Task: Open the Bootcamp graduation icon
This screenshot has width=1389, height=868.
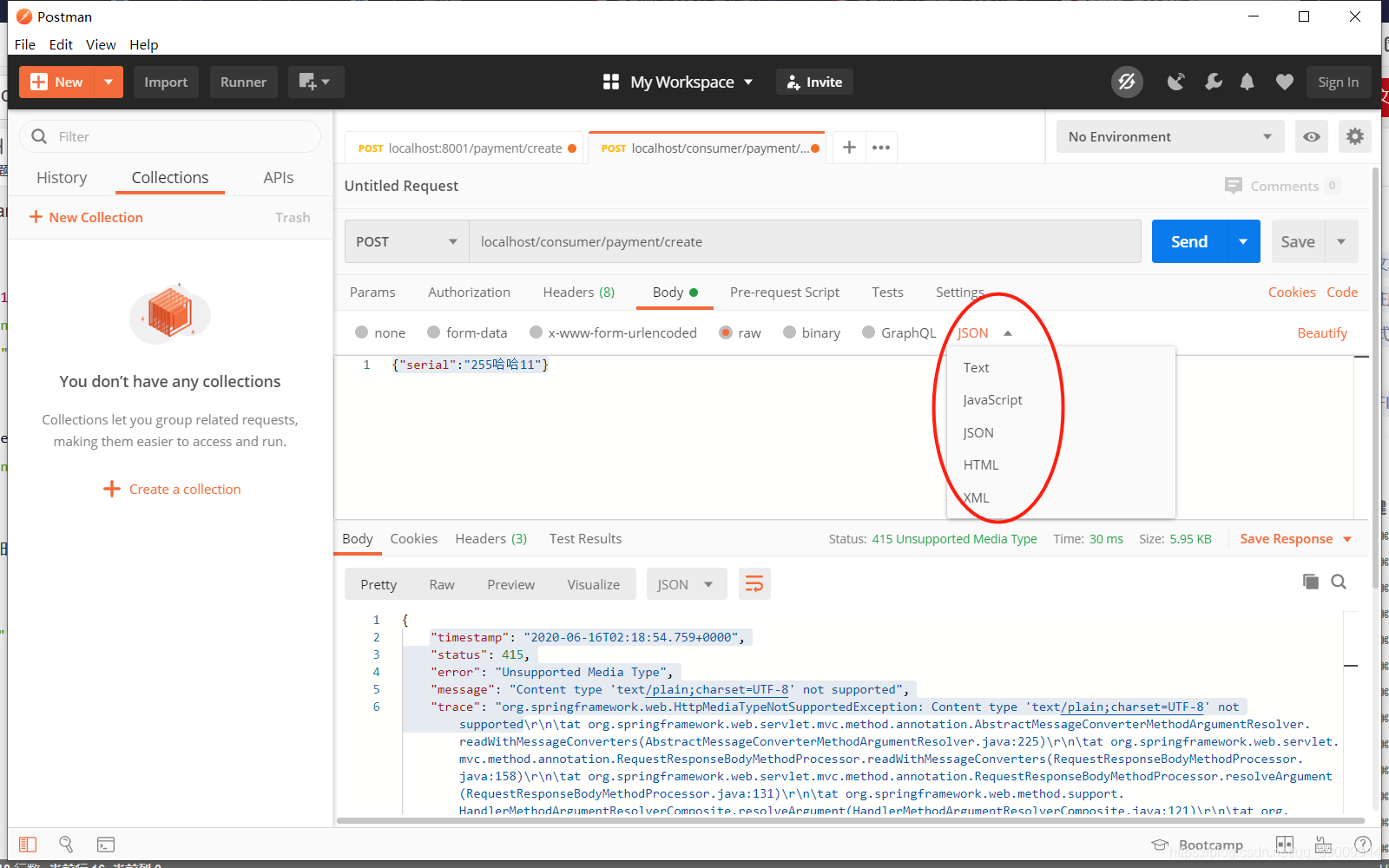Action: coord(1160,845)
